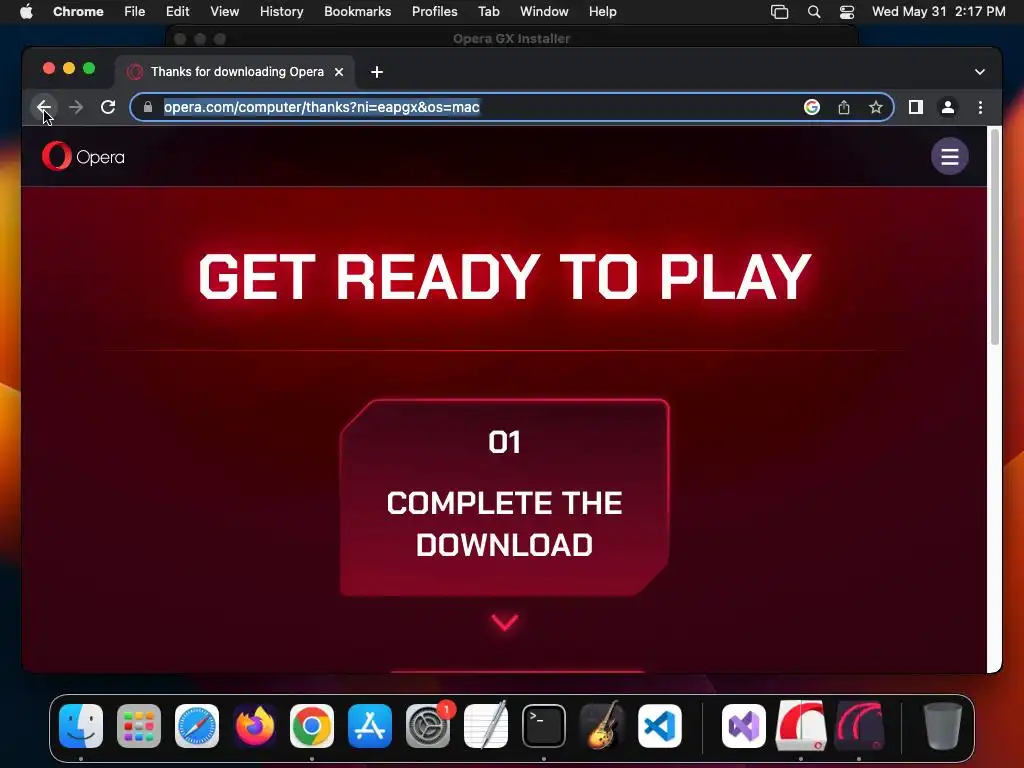This screenshot has height=768, width=1024.
Task: Close the 'Thanks for downloading Opera' tab
Action: [339, 72]
